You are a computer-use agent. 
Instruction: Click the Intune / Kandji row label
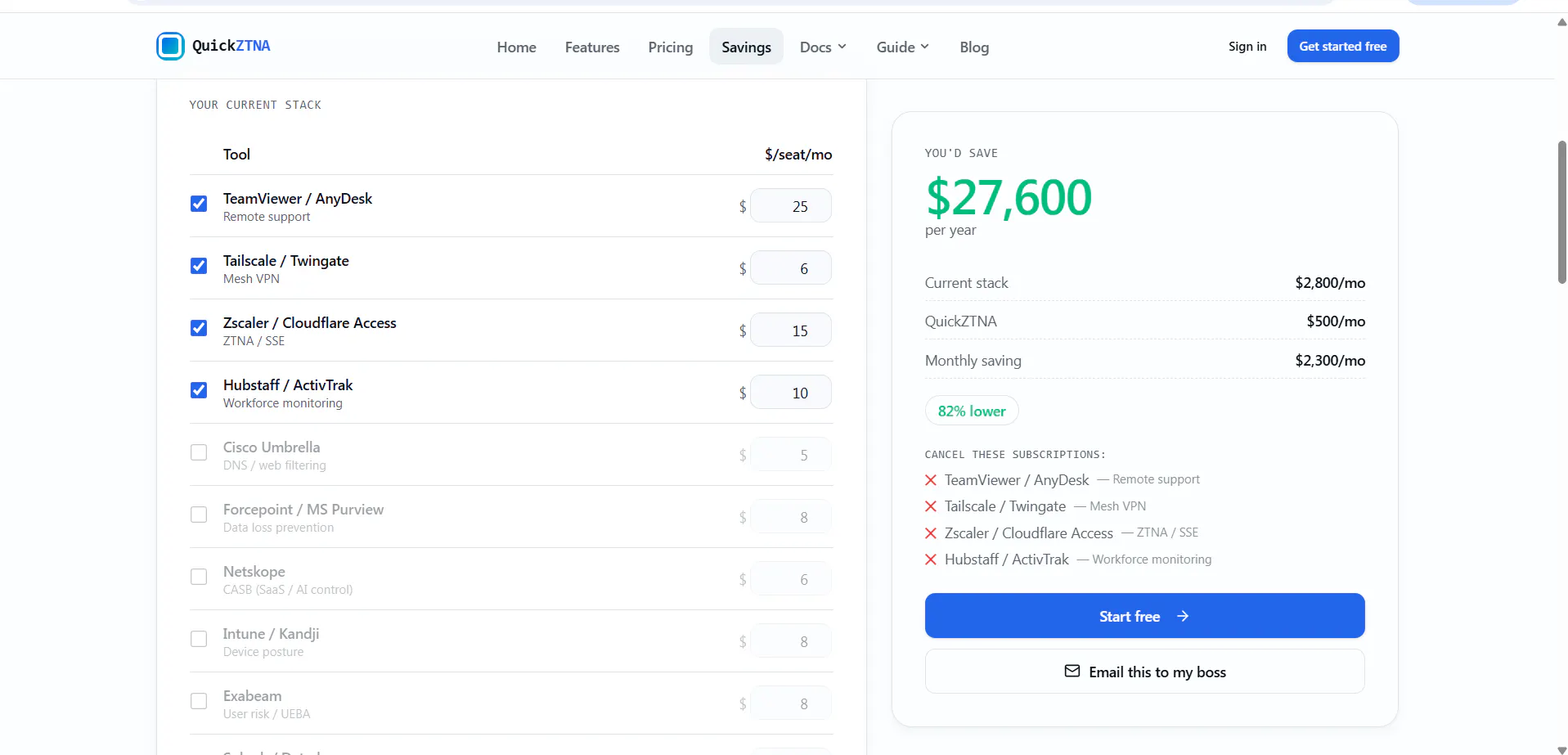click(272, 634)
